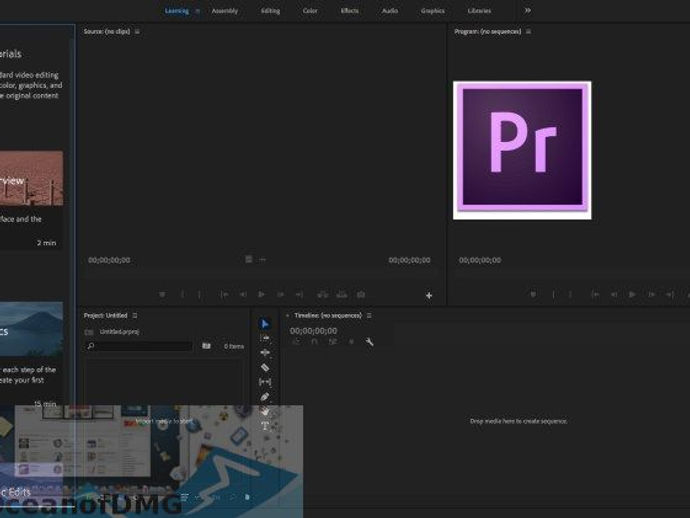Add a marker in the Timeline panel
690x518 pixels.
tap(351, 342)
